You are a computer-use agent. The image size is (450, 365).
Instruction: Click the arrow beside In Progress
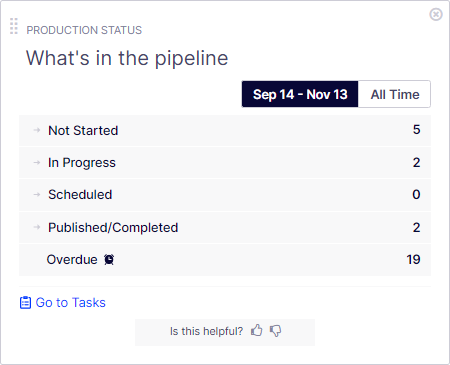coord(37,162)
